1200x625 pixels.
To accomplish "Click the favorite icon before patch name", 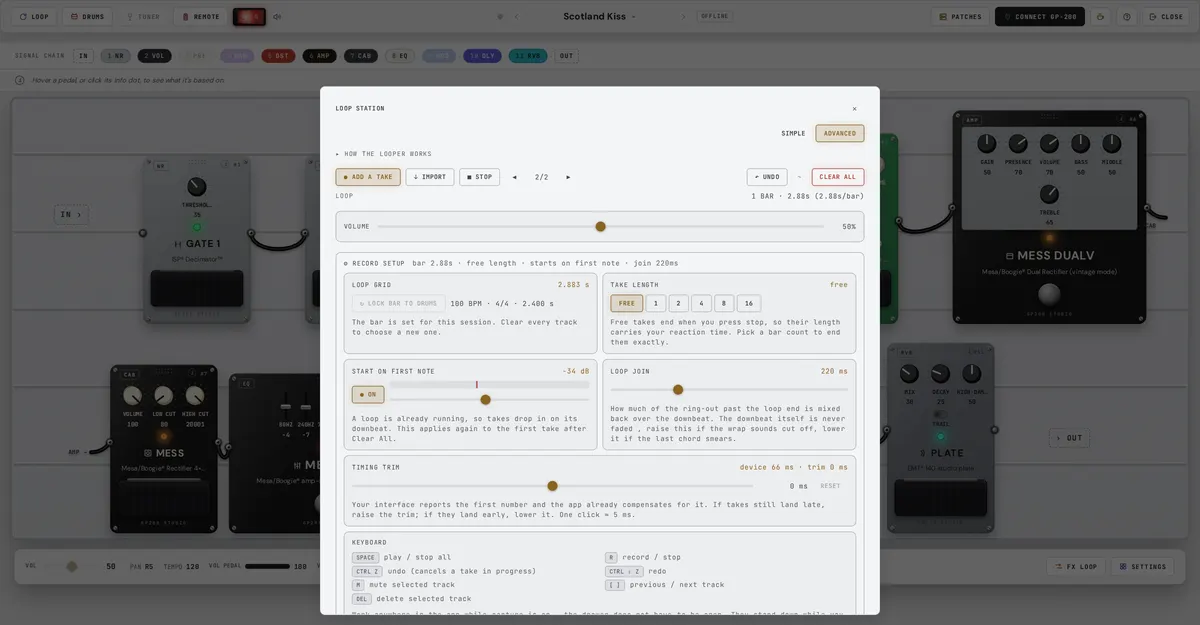I will (x=500, y=17).
